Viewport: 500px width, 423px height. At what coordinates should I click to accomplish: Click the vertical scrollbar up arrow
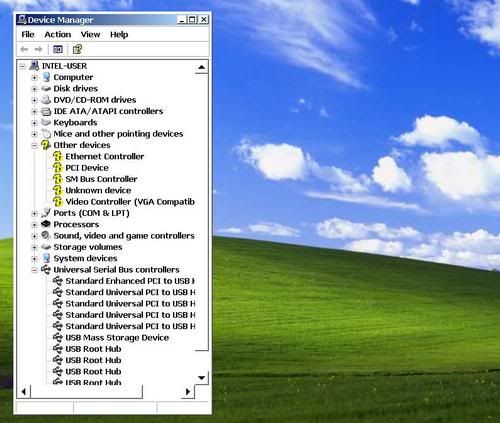(201, 67)
